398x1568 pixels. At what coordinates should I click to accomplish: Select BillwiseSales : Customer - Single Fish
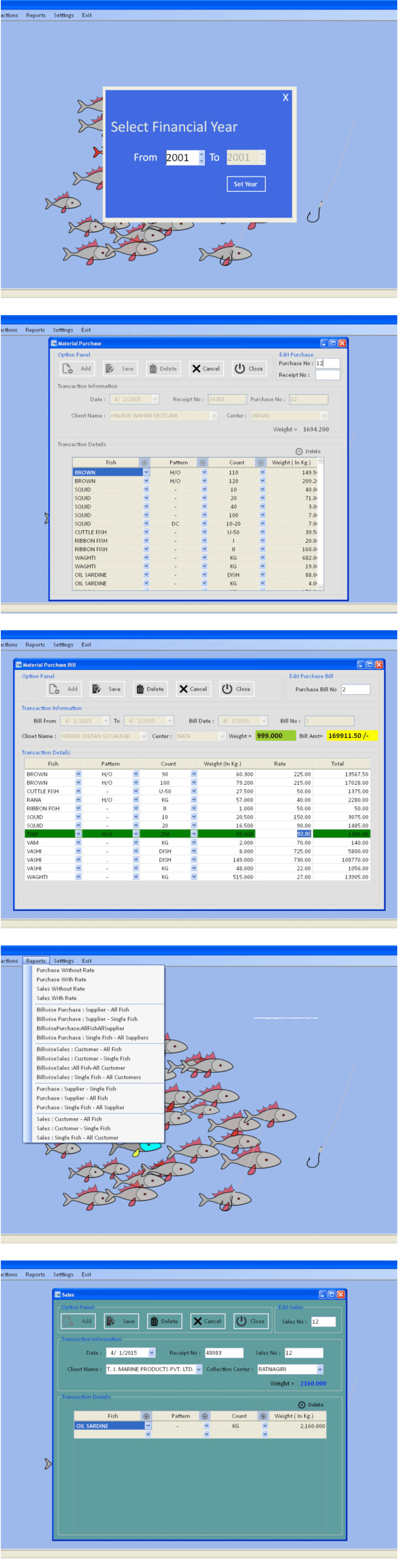pyautogui.click(x=83, y=1058)
